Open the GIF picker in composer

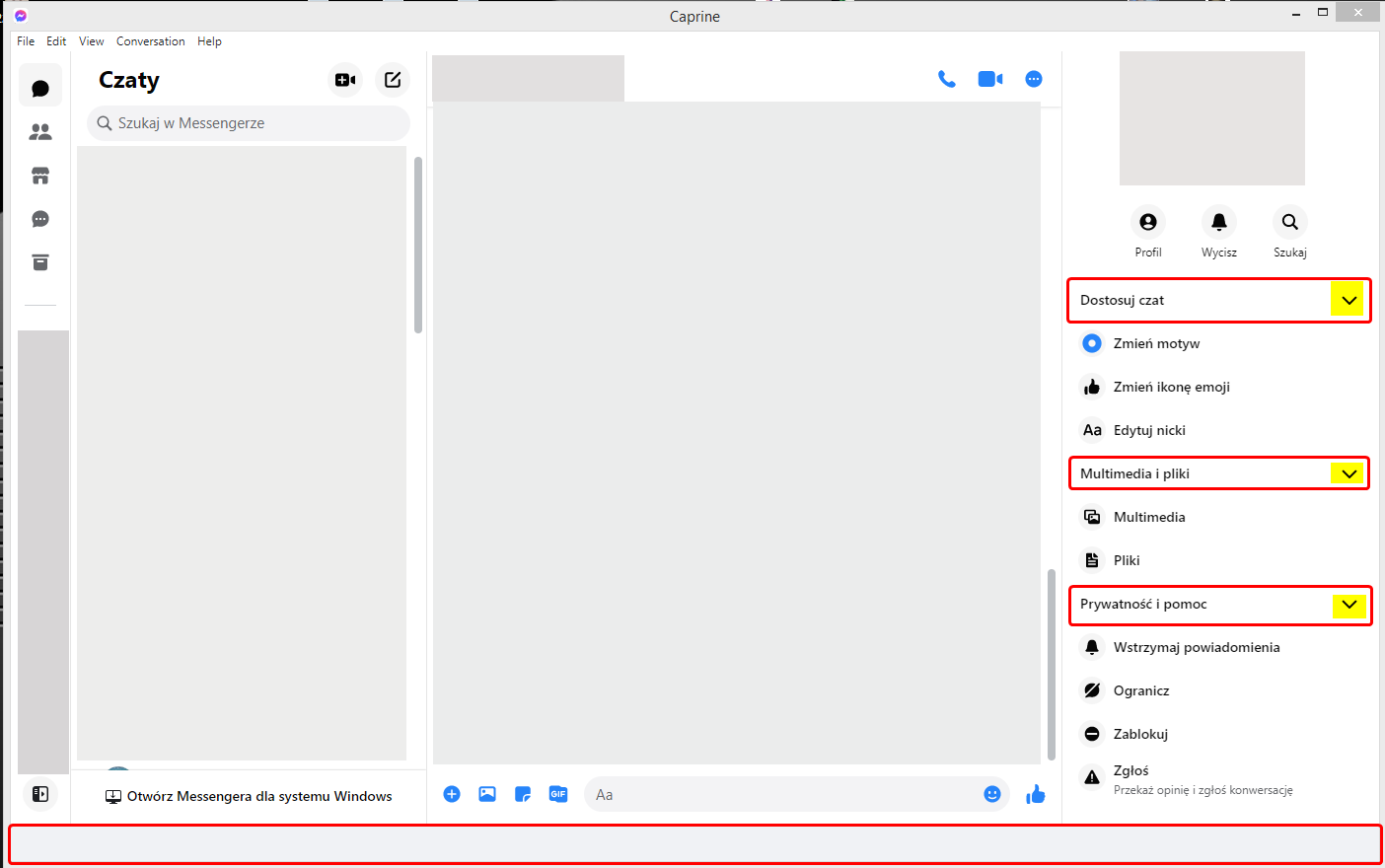coord(558,794)
